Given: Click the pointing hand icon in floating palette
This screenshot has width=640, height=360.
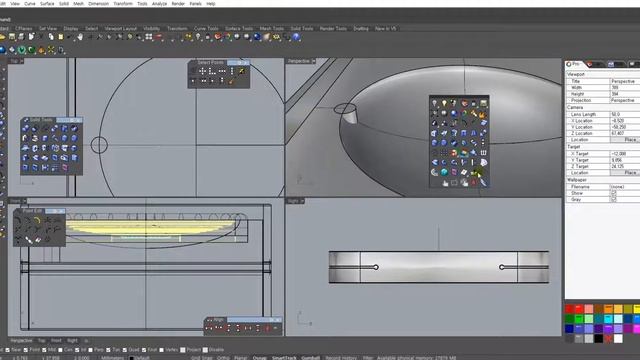Looking at the screenshot, I should (x=445, y=183).
